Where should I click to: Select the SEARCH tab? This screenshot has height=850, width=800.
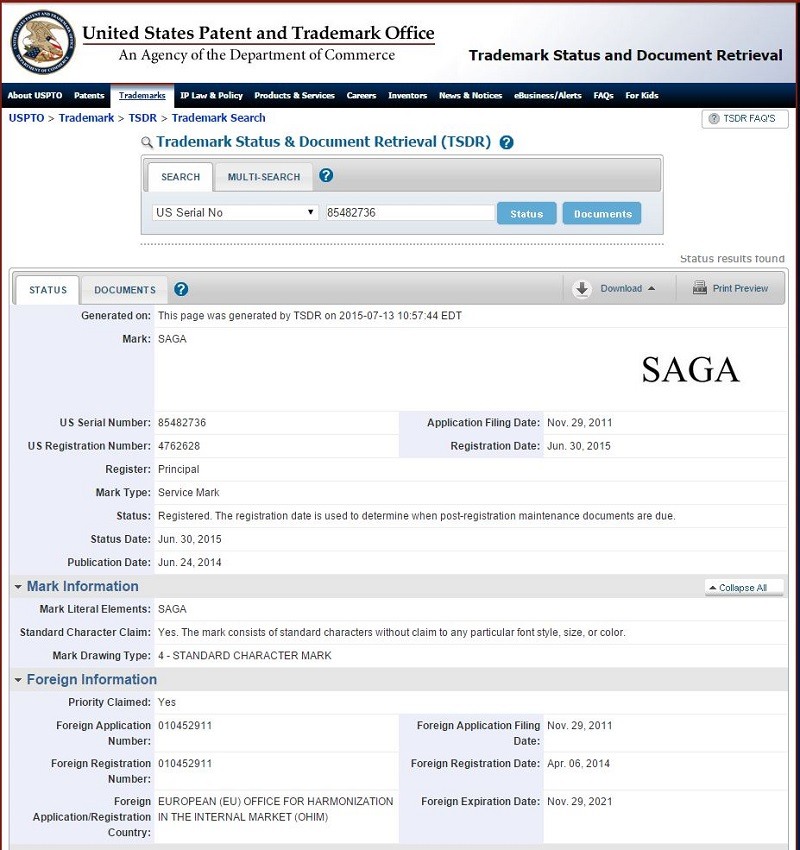tap(180, 177)
